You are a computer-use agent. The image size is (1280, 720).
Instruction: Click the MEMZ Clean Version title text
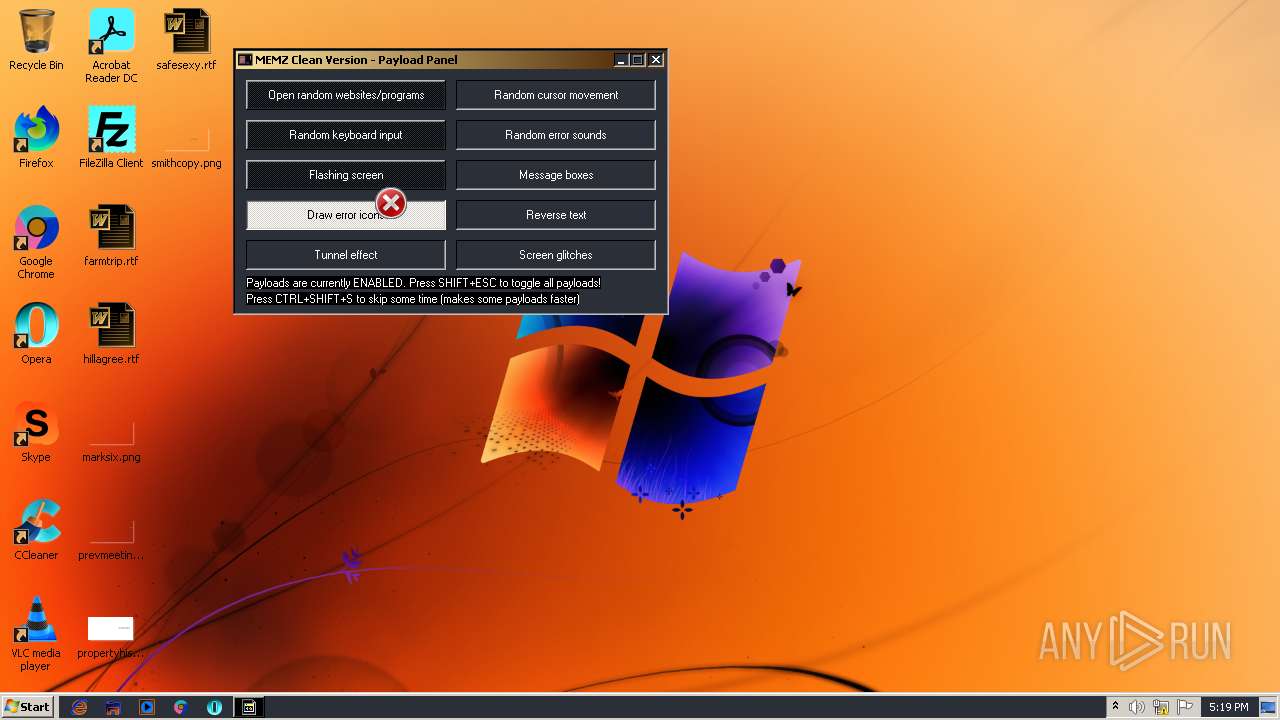[356, 60]
